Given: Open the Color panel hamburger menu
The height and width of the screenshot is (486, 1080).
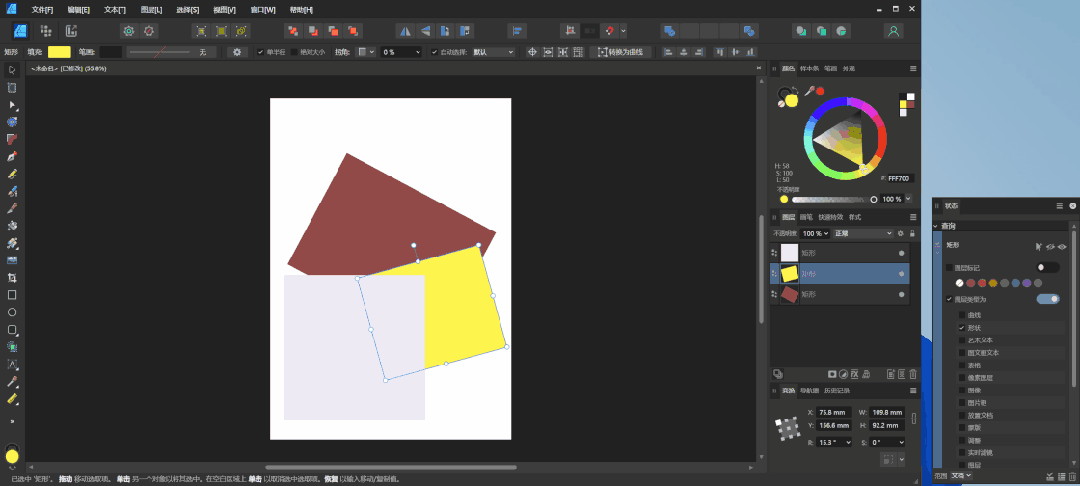Looking at the screenshot, I should click(913, 68).
